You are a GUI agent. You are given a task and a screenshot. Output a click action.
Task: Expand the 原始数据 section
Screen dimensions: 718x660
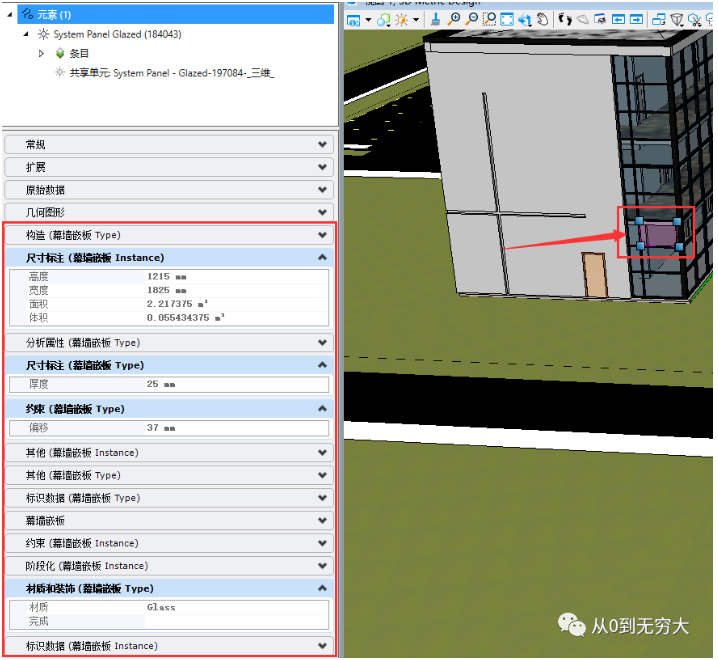pyautogui.click(x=169, y=190)
